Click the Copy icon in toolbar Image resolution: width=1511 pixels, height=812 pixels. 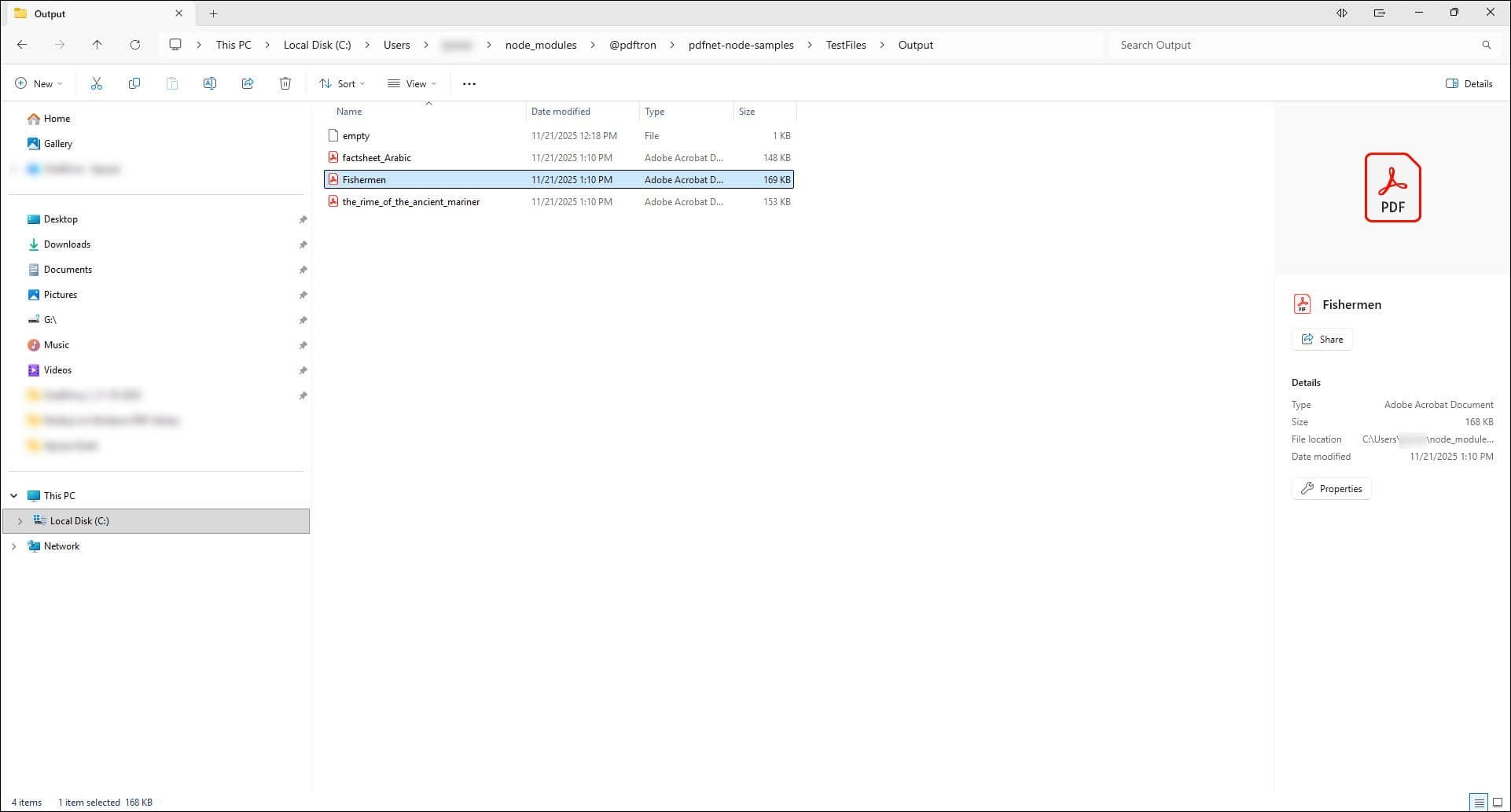pyautogui.click(x=134, y=83)
